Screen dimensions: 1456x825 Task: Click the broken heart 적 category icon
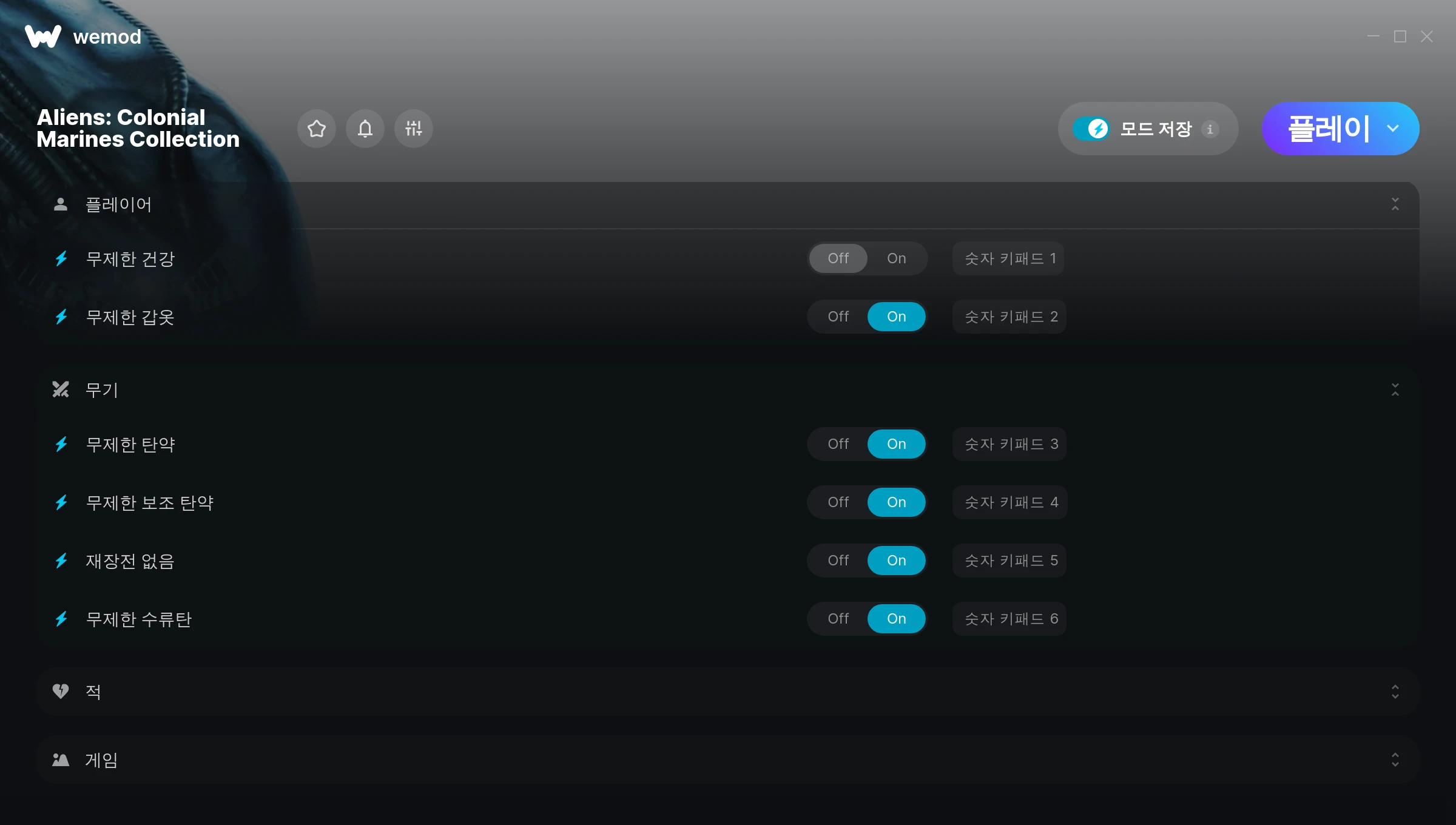[x=61, y=691]
